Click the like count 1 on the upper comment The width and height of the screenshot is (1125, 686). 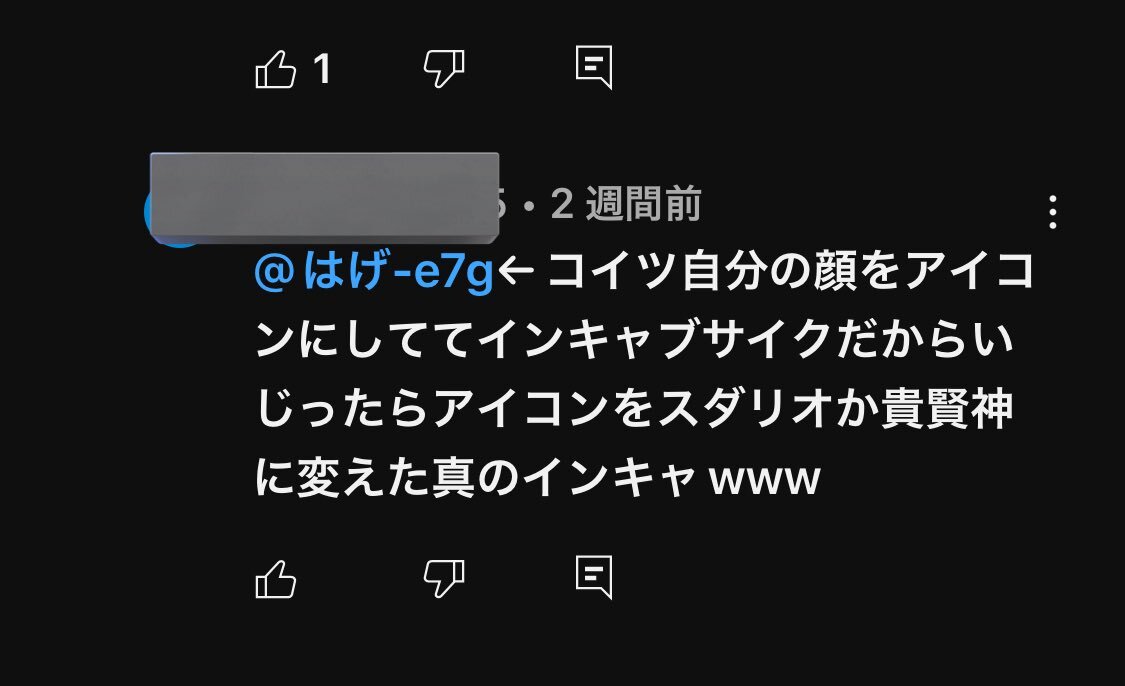click(322, 70)
